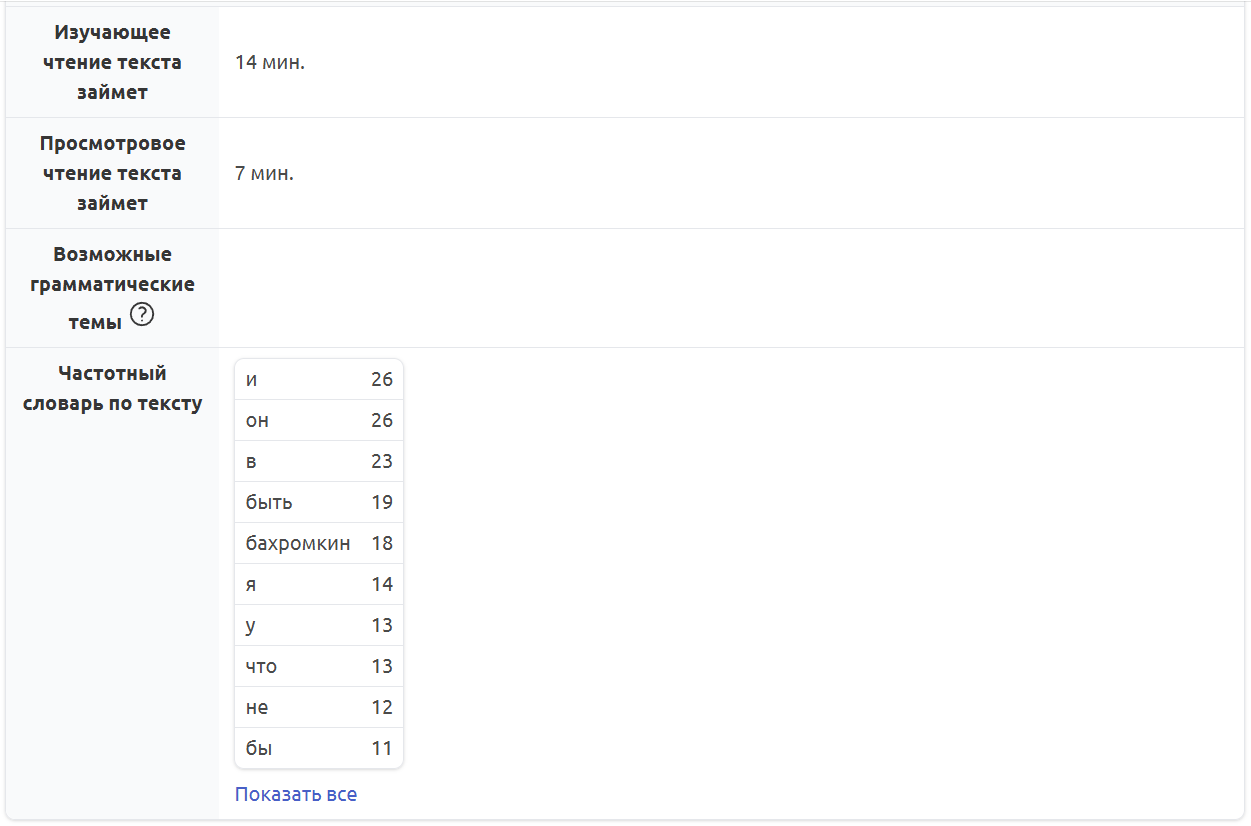The image size is (1251, 826).
Task: Select the word 'у' in the frequency dictionary
Action: [x=251, y=626]
